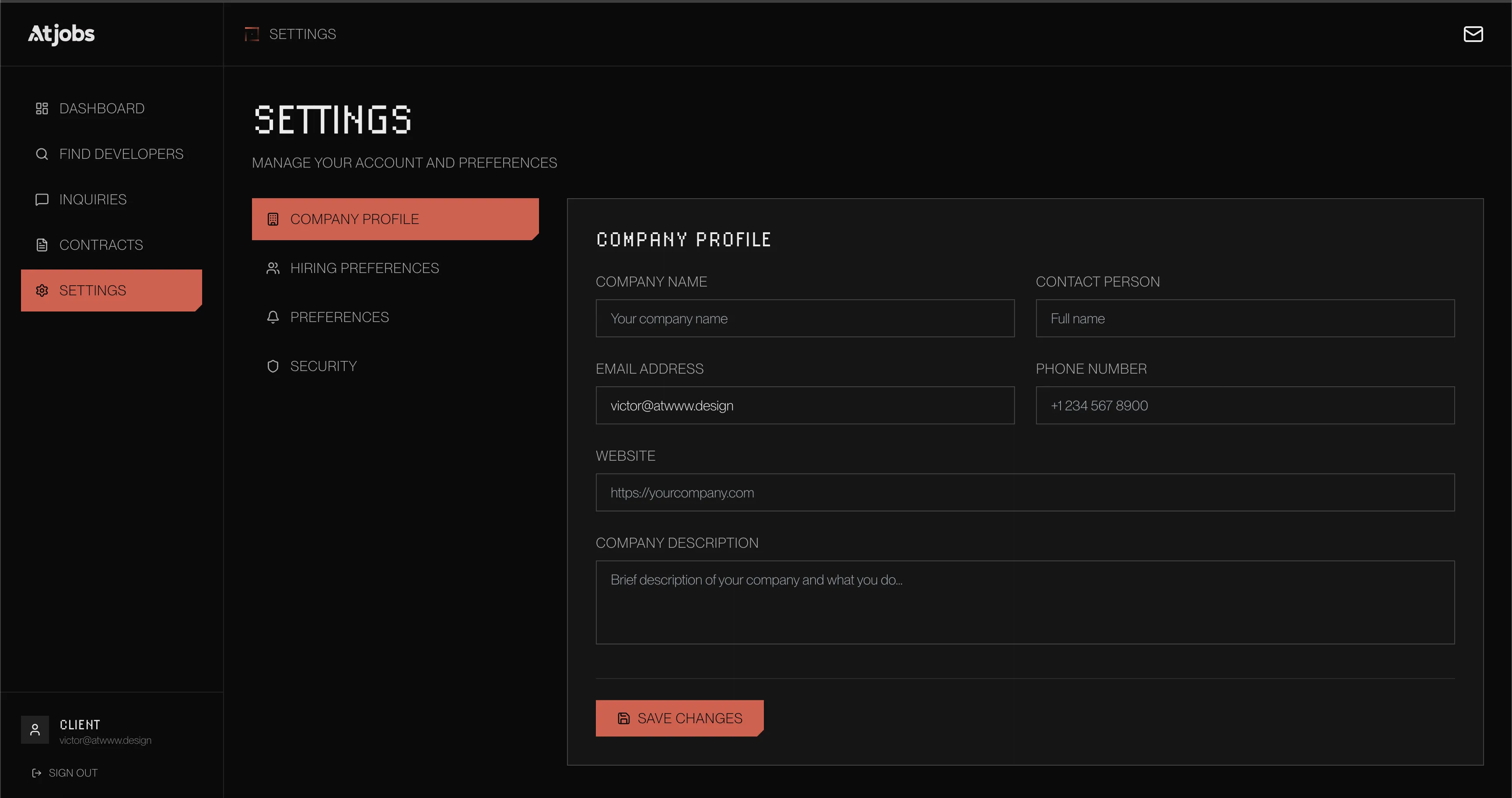Select the Company Profile tab
This screenshot has width=1512, height=798.
354,219
